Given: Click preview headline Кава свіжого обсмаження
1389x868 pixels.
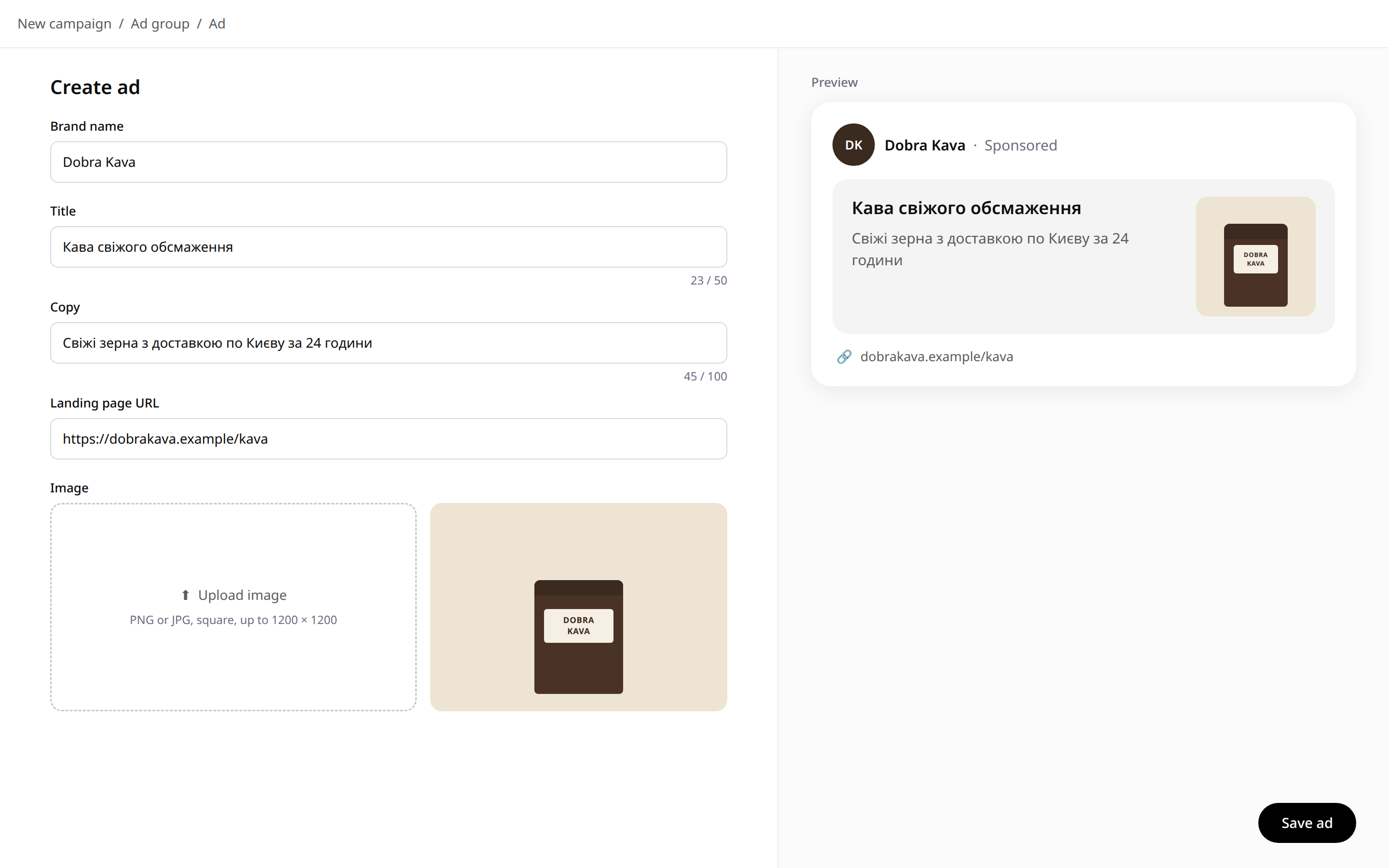Looking at the screenshot, I should (967, 208).
